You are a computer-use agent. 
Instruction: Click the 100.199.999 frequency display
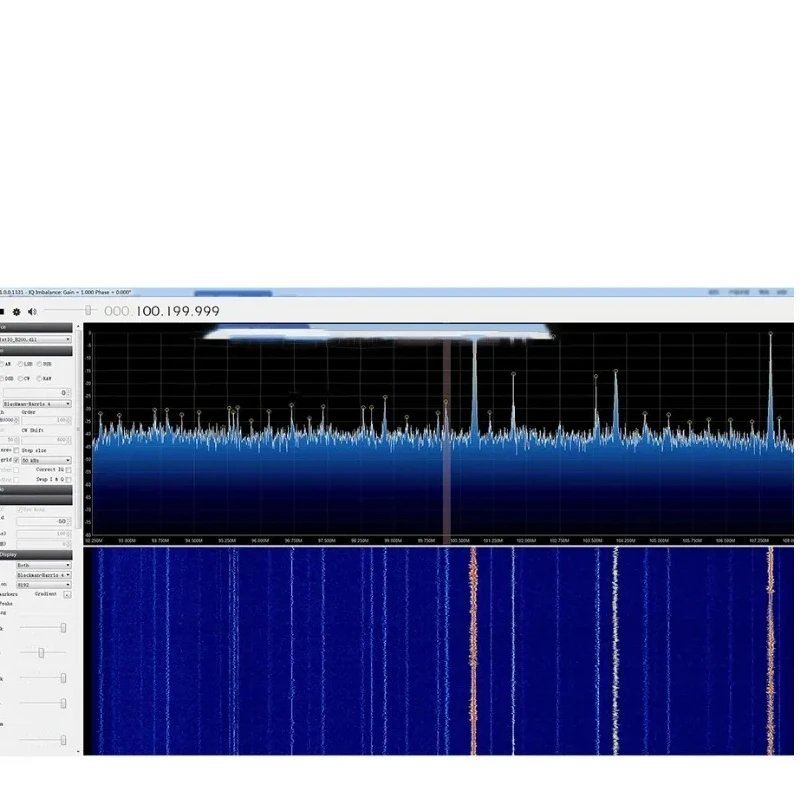[177, 312]
